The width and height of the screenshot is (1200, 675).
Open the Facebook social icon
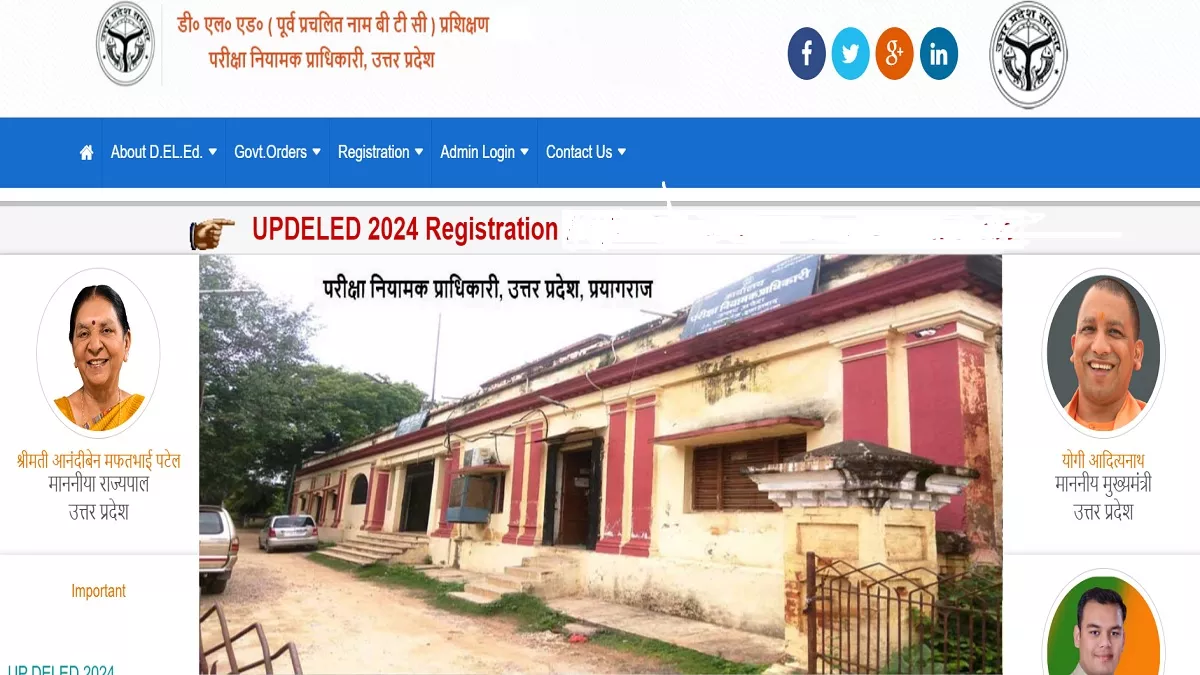coord(807,53)
